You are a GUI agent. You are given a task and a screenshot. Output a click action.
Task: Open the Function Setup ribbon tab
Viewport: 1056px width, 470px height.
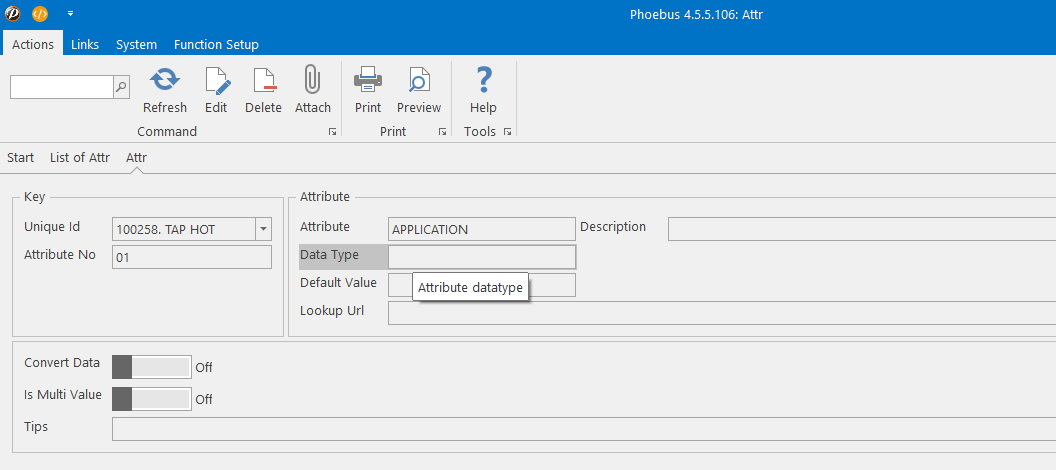click(216, 44)
